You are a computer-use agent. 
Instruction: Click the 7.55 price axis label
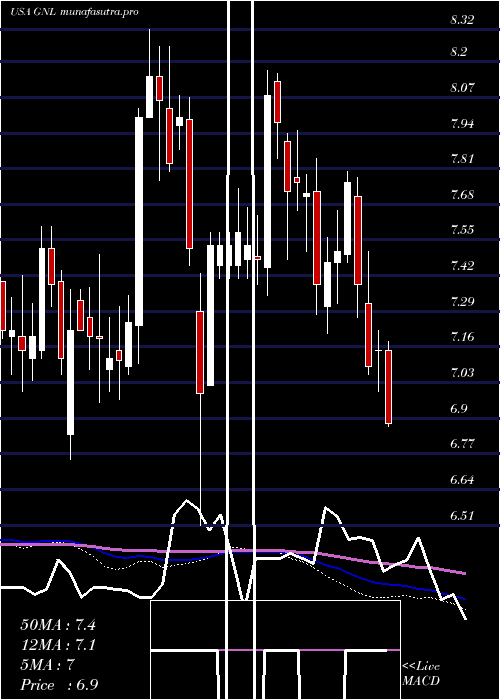point(462,230)
